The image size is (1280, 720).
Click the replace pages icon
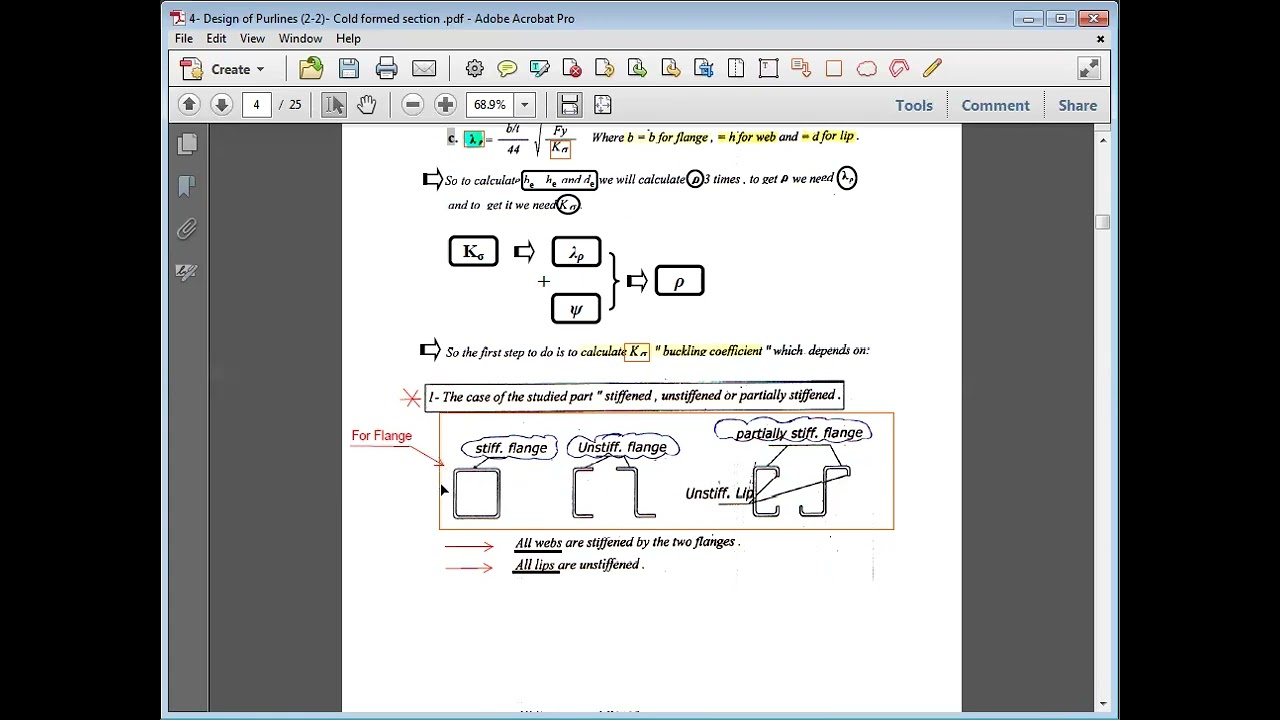(x=703, y=69)
